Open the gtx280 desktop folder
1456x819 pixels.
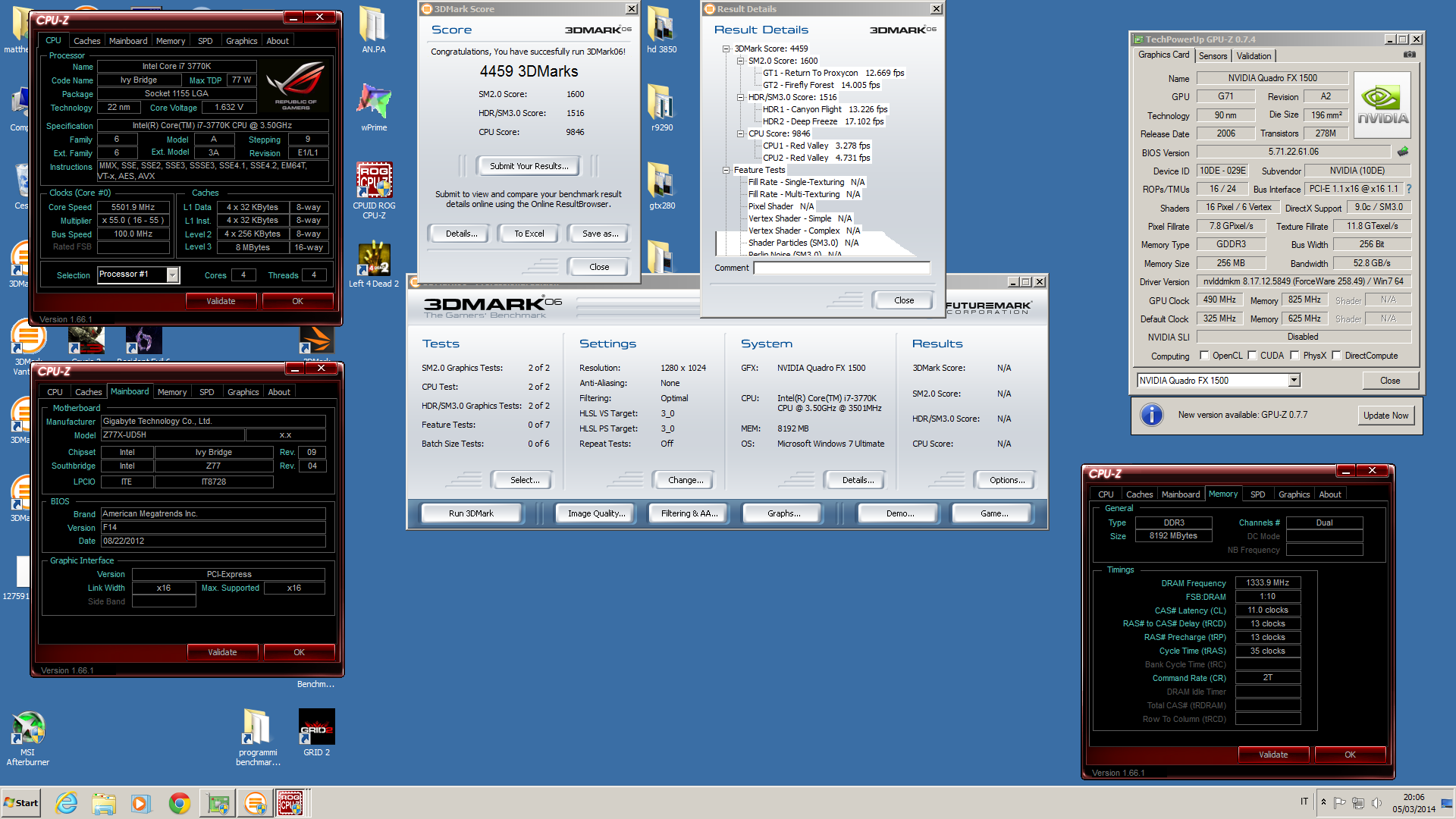click(661, 185)
